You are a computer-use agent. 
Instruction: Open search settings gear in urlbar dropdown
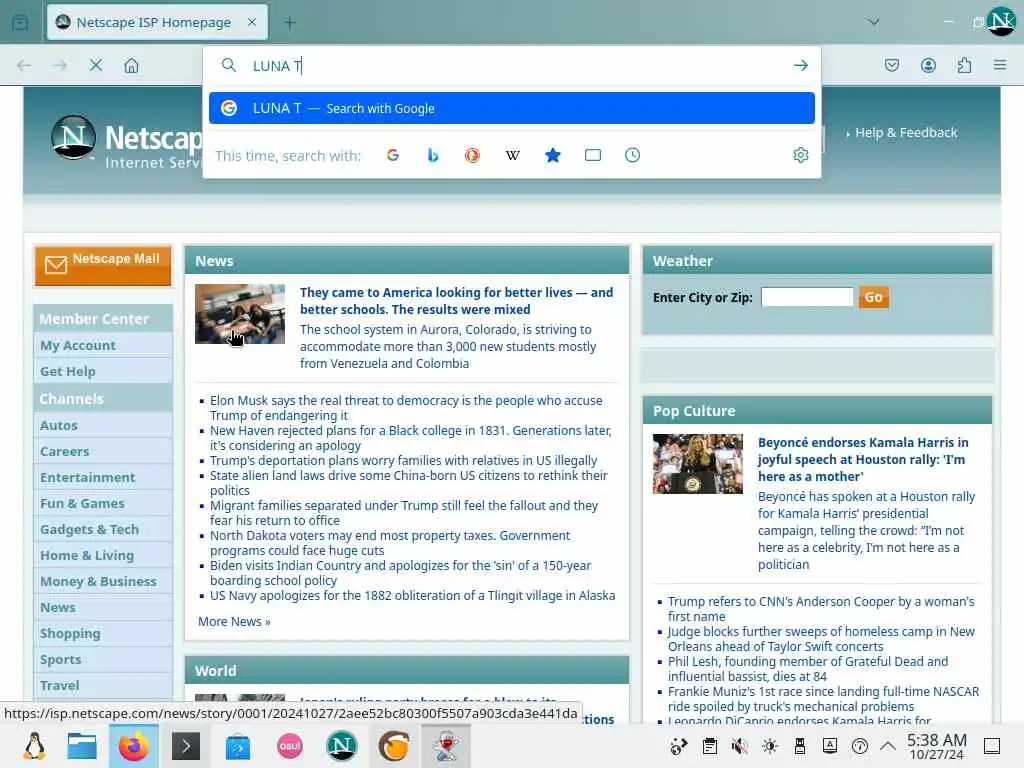(x=801, y=155)
